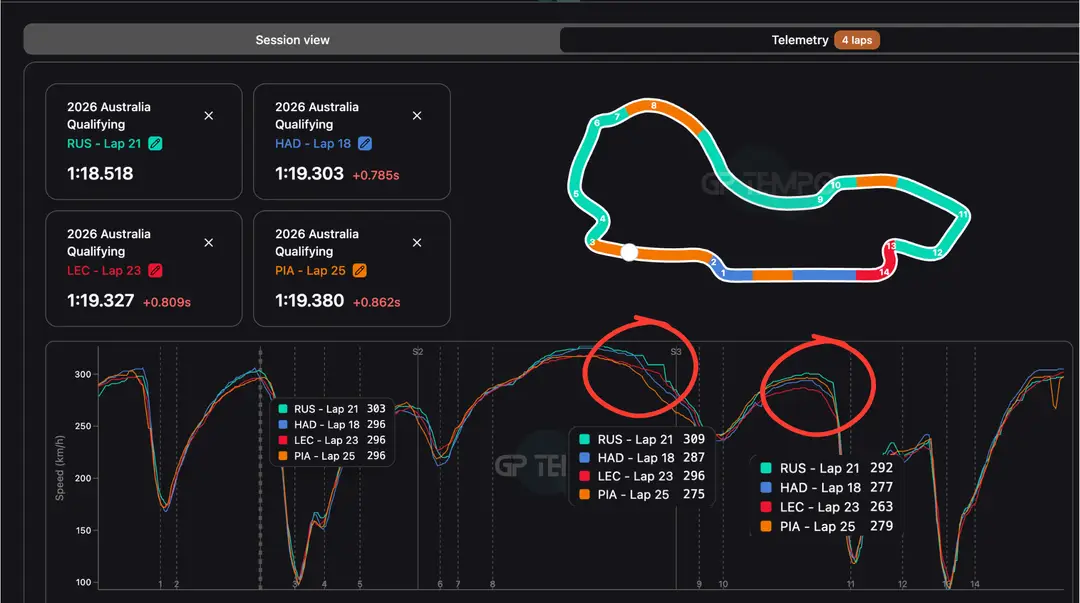Click the LEC - Lap 23 card label
The image size is (1080, 603).
104,271
